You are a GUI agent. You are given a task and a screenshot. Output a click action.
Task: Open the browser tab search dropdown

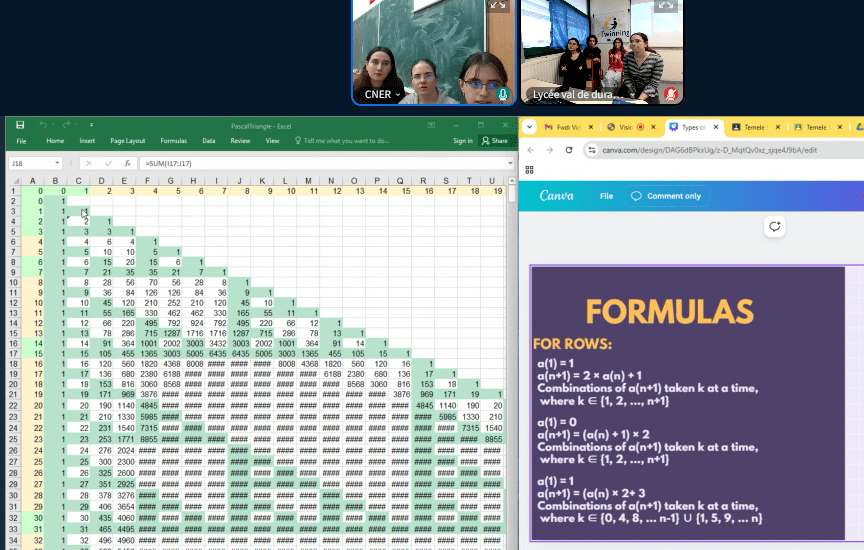pyautogui.click(x=529, y=127)
